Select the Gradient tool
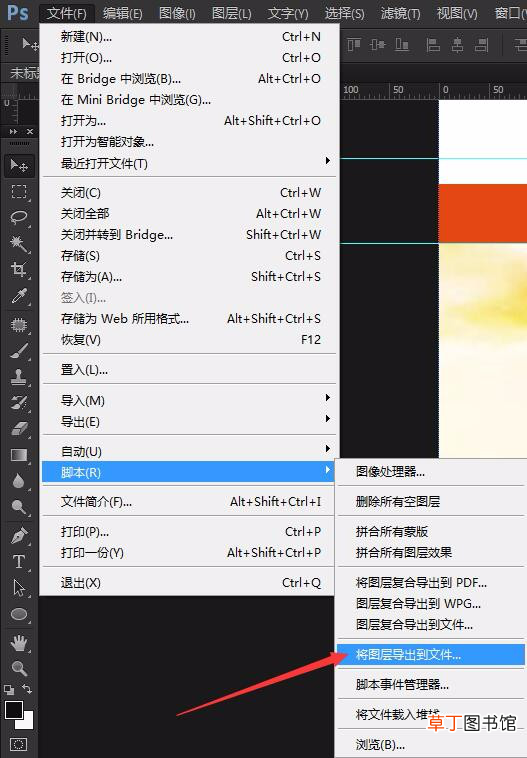Screen dimensions: 527x758 pos(19,455)
